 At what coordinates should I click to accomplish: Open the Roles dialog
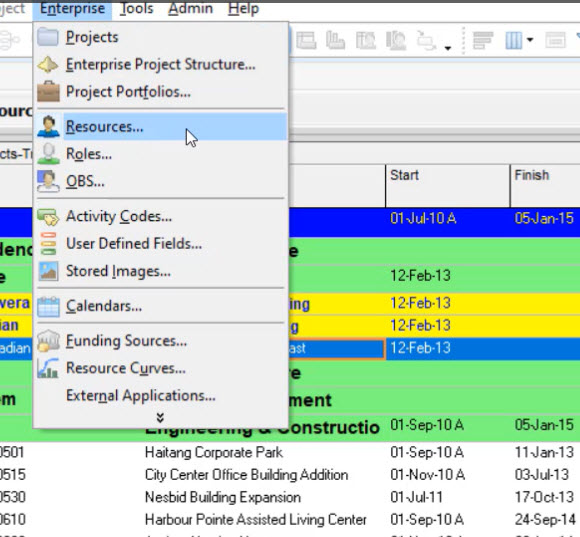click(x=161, y=154)
